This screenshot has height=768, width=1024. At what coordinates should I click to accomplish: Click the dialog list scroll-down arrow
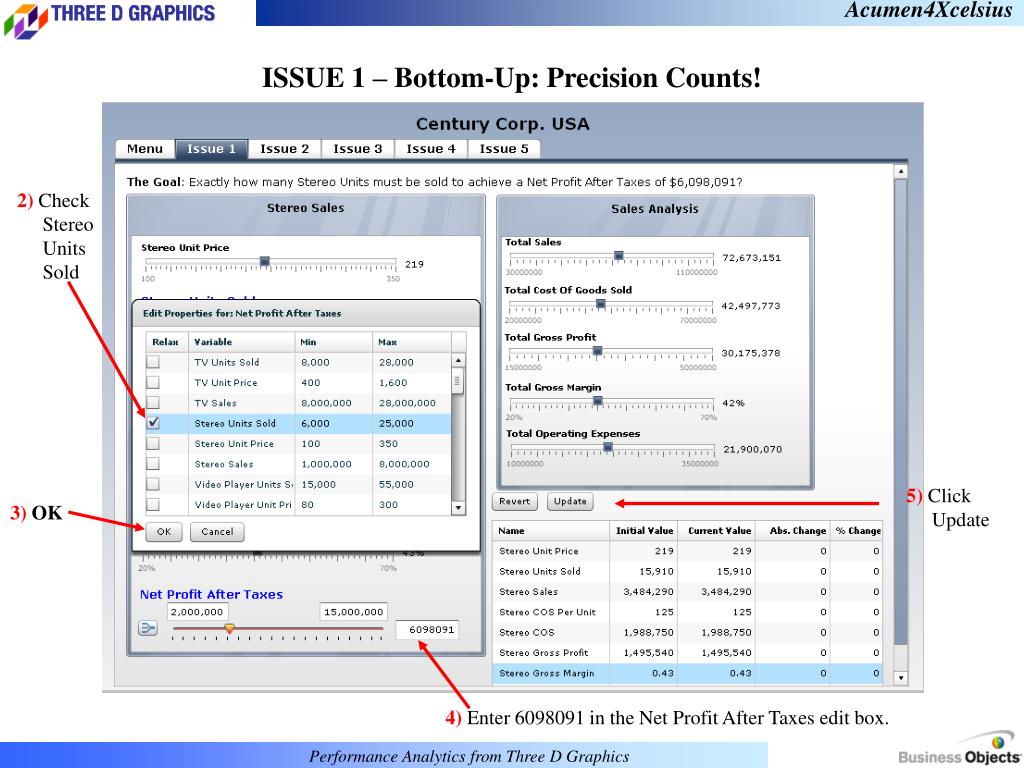click(458, 507)
